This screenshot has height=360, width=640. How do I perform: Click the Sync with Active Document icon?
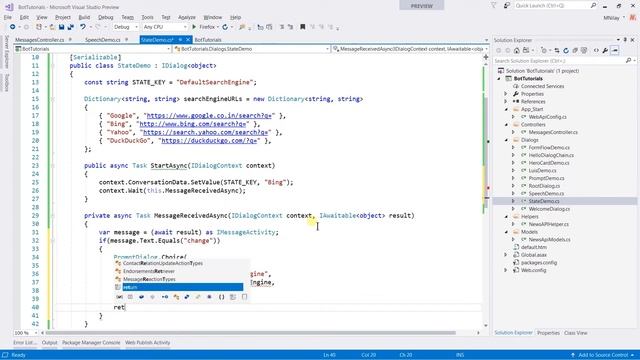tap(556, 51)
